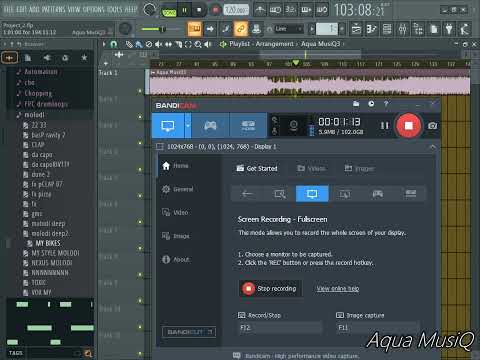The width and height of the screenshot is (480, 360).
Task: Select device recording icon in Get Started row
Action: point(410,194)
